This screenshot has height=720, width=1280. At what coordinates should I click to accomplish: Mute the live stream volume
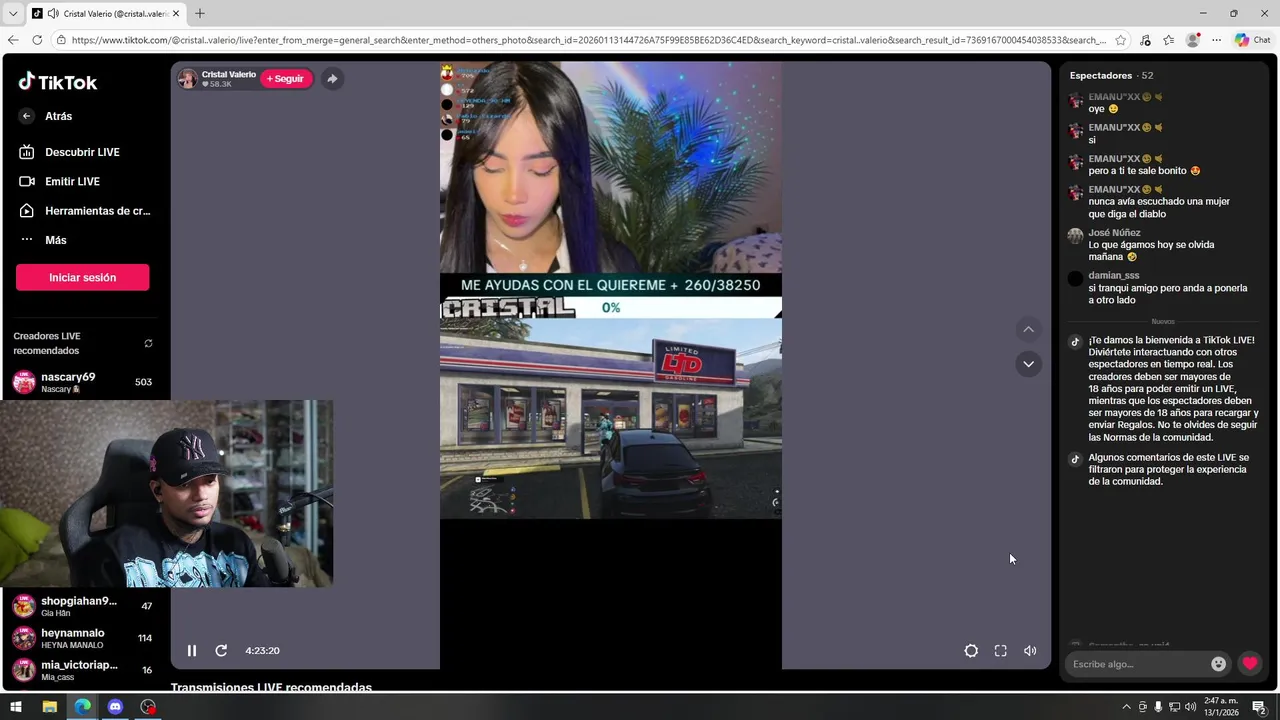[x=1030, y=651]
